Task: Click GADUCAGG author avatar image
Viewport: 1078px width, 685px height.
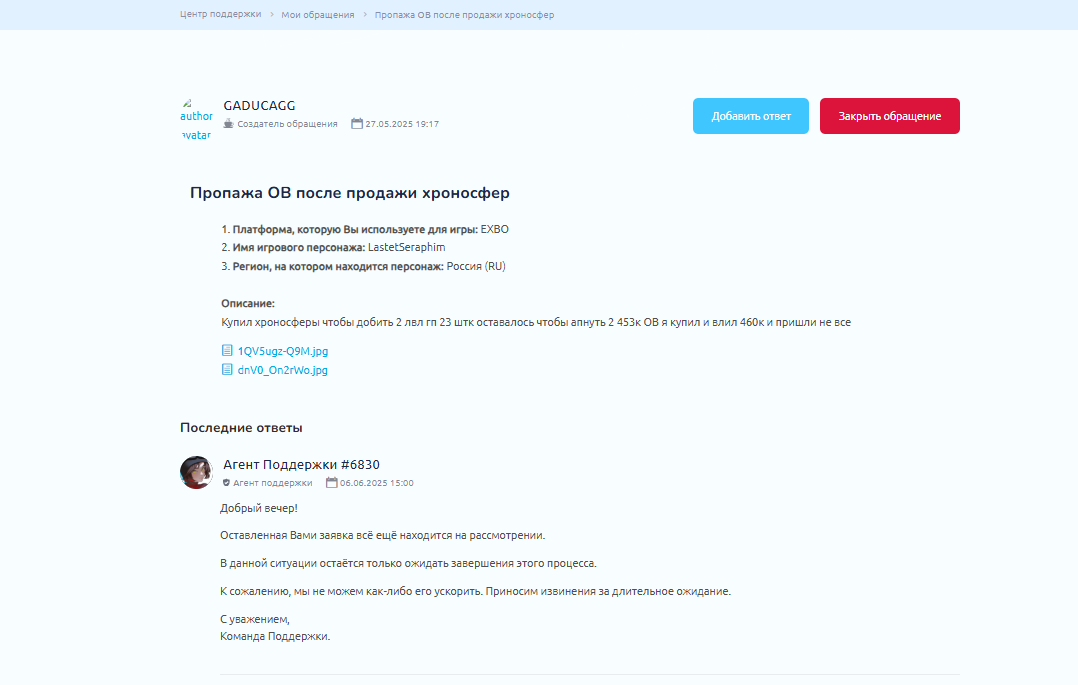Action: (x=197, y=120)
